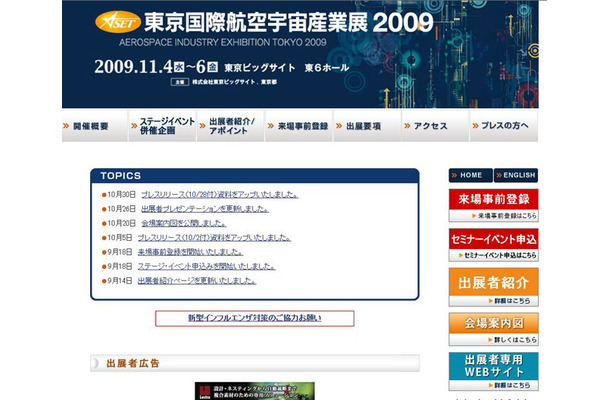The width and height of the screenshot is (610, 400).
Task: Open the 開催概要 navigation item
Action: [x=95, y=126]
